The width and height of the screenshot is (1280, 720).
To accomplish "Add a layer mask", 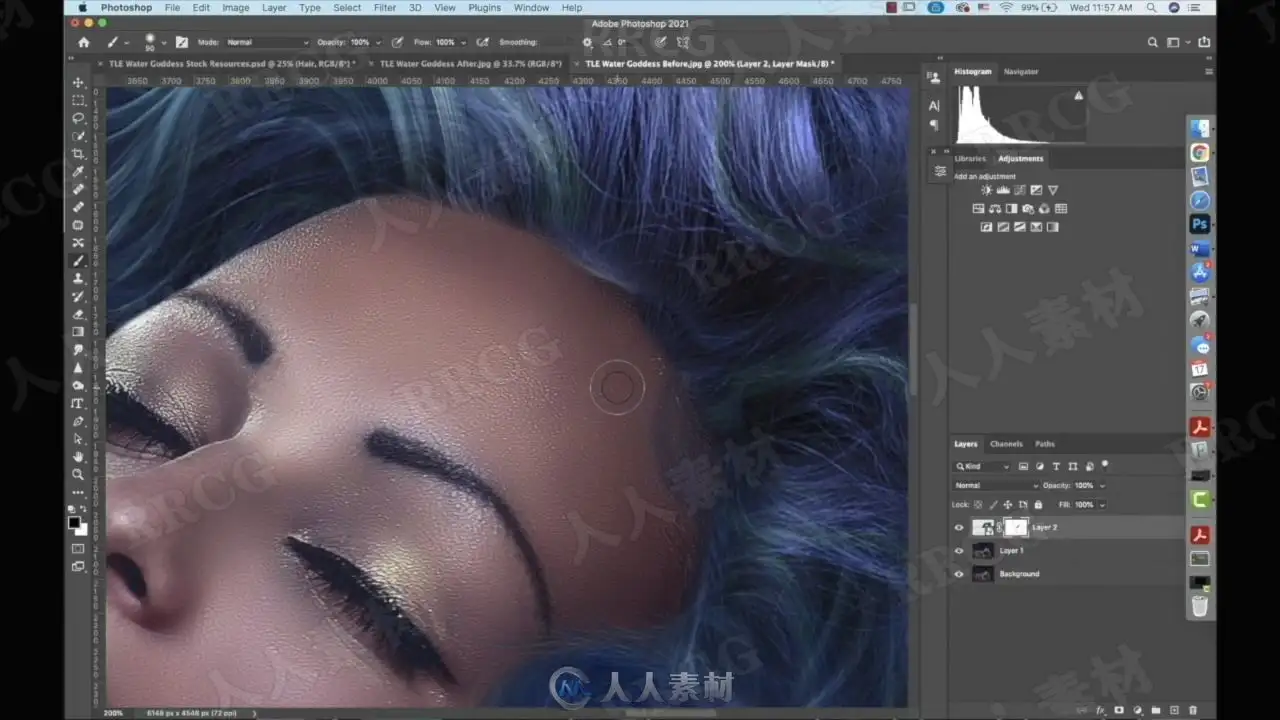I will click(1119, 710).
